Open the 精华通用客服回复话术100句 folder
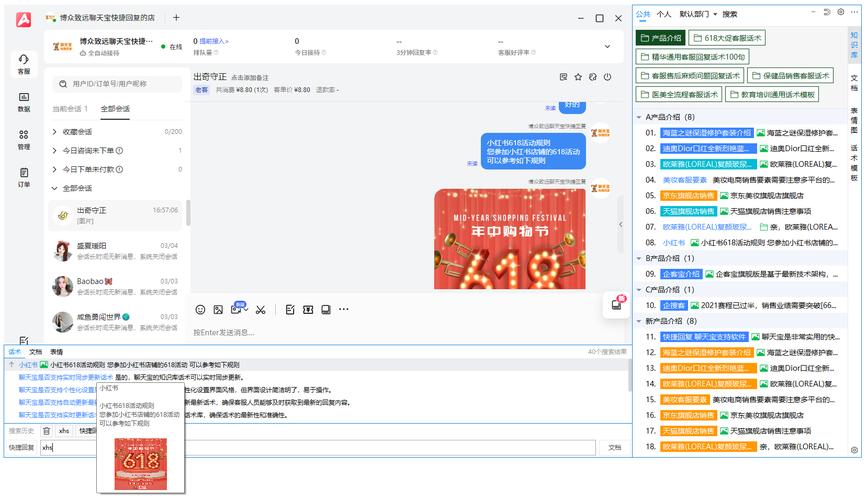 pos(693,57)
